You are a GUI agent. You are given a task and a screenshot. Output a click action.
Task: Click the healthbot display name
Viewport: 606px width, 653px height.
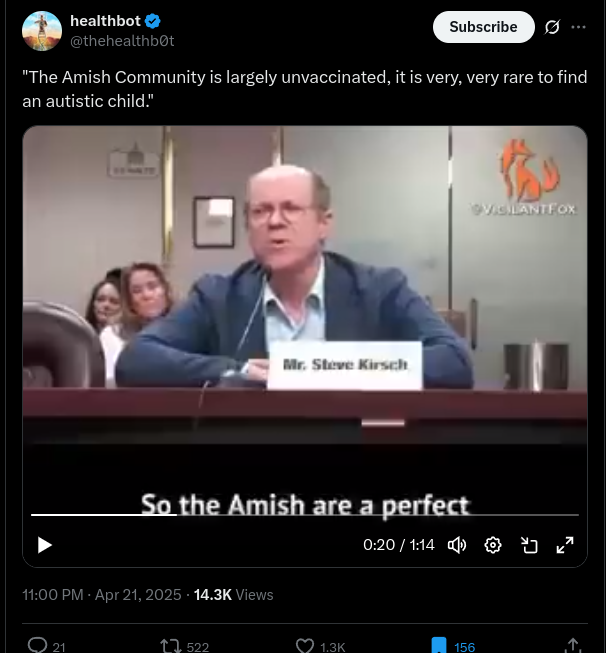coord(105,21)
